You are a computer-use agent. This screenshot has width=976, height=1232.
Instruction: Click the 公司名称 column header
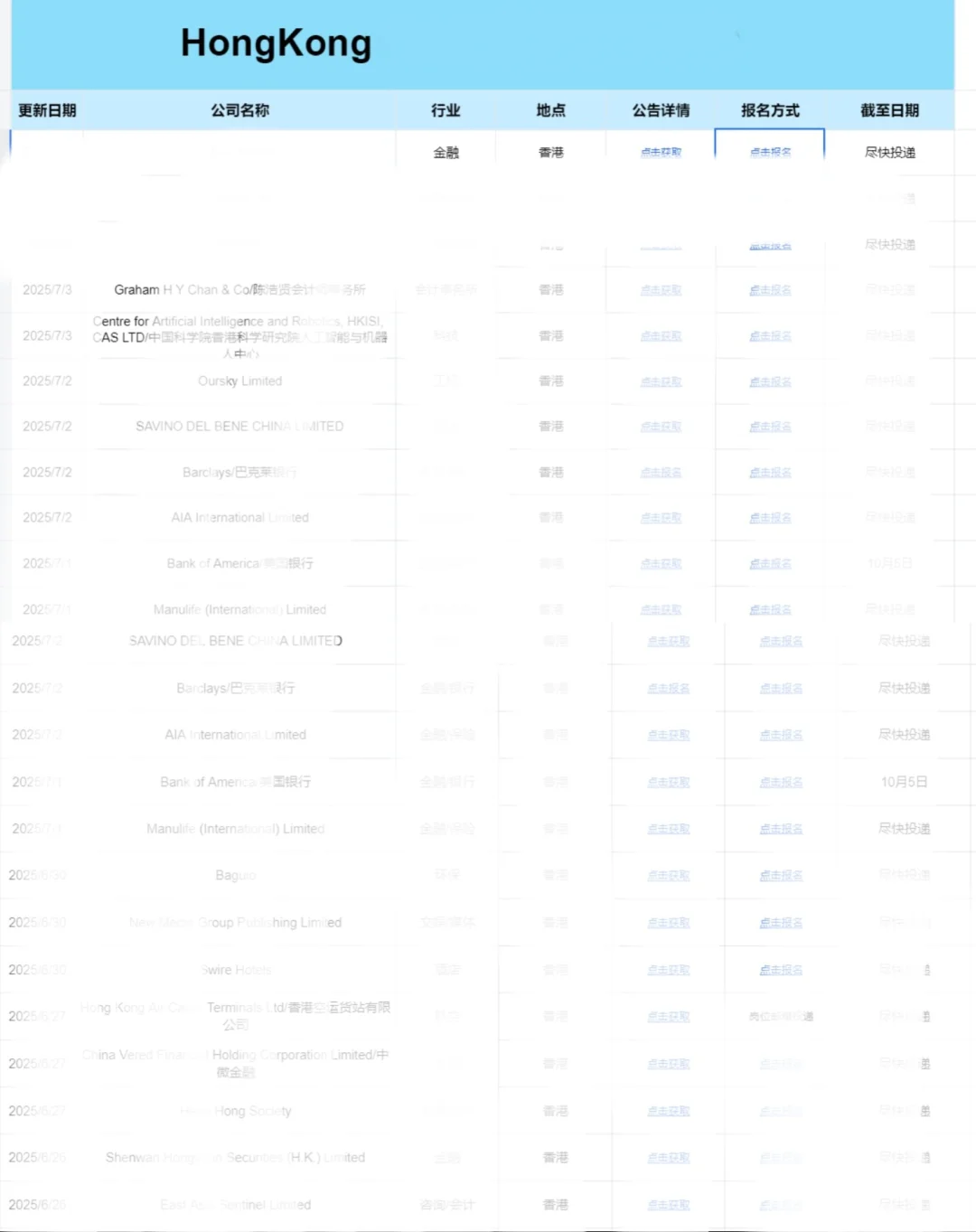(x=239, y=110)
